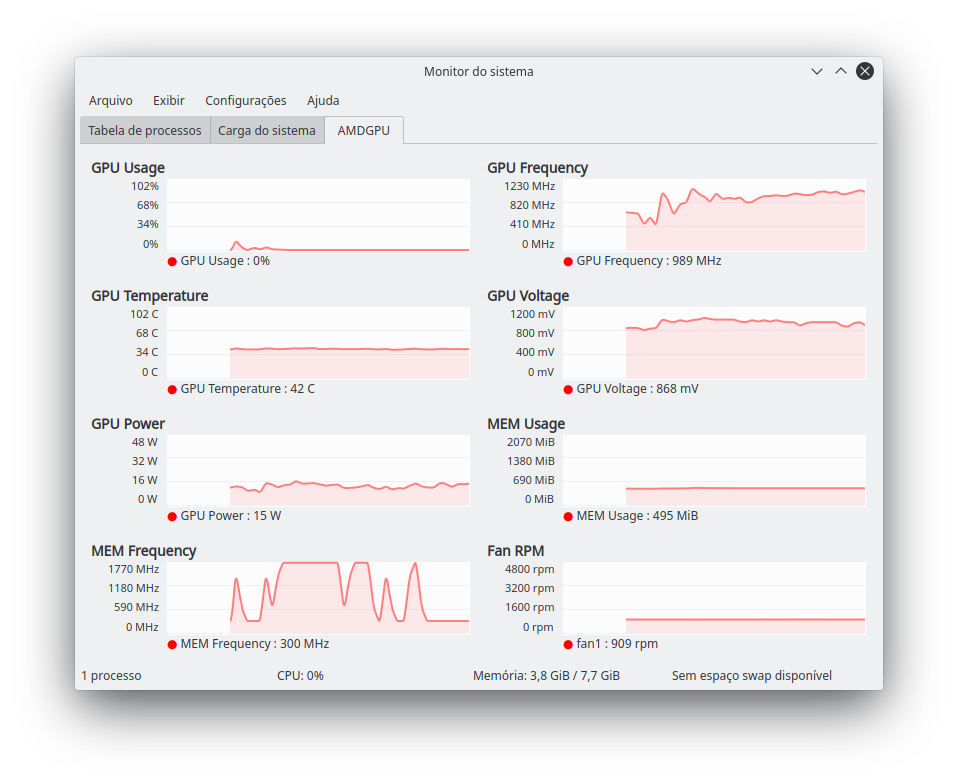Click the GPU Usage heading
Screen dimensions: 958x783
pyautogui.click(x=128, y=168)
